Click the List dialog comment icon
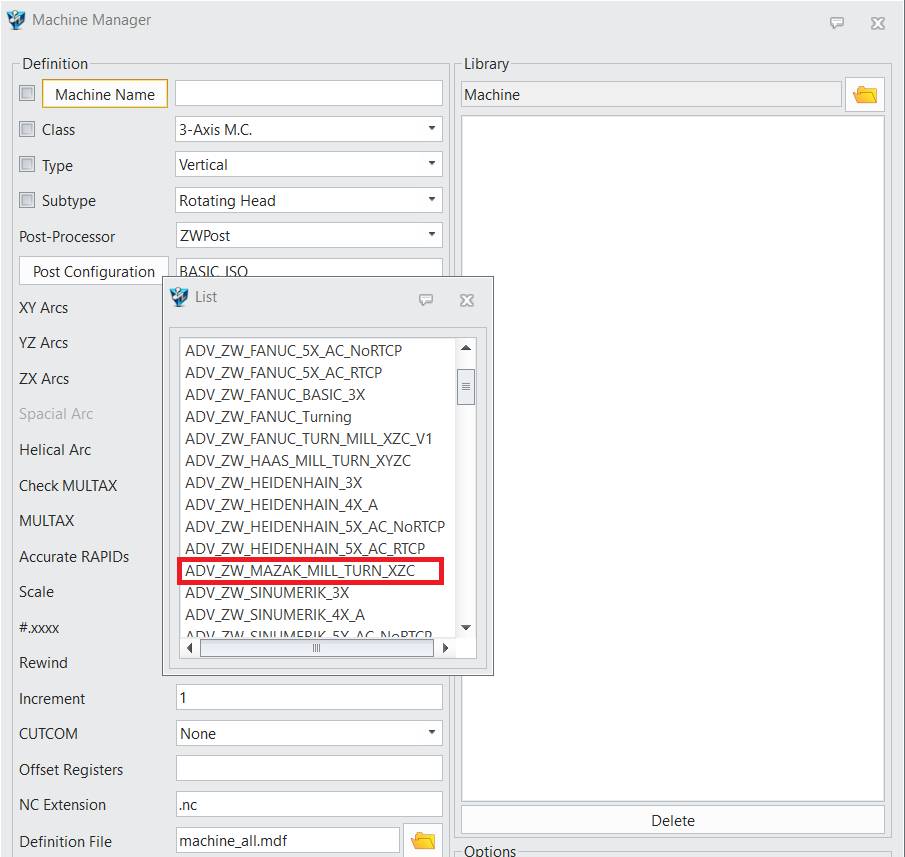Image resolution: width=905 pixels, height=857 pixels. [426, 299]
